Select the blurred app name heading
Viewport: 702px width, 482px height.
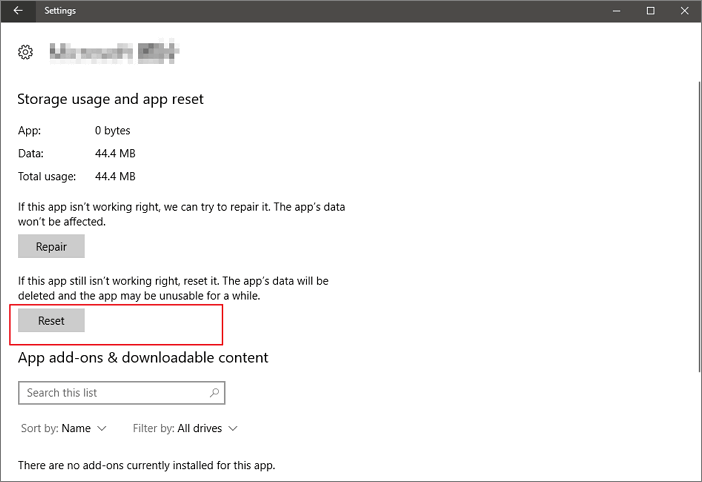click(114, 52)
